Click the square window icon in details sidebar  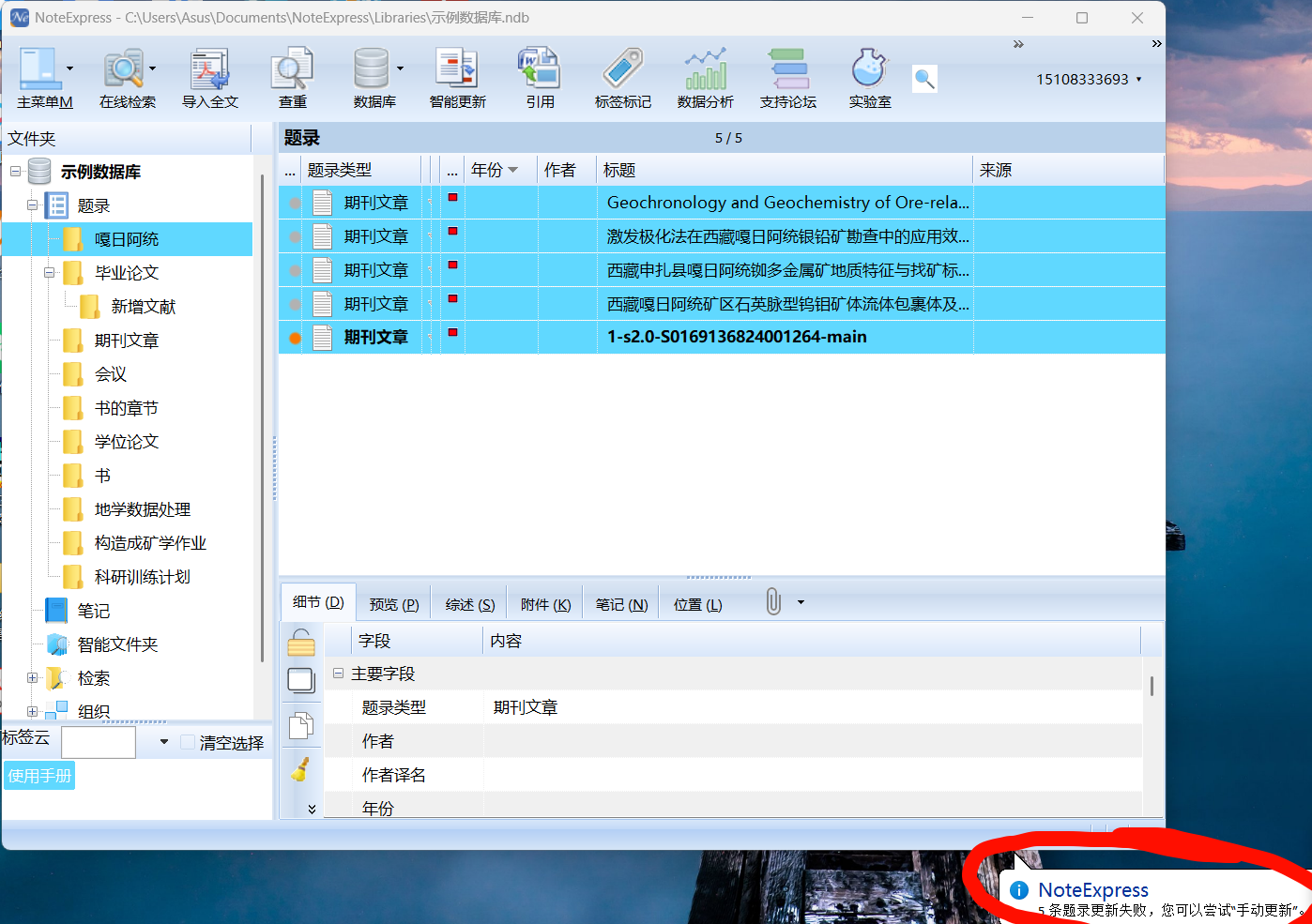point(301,681)
